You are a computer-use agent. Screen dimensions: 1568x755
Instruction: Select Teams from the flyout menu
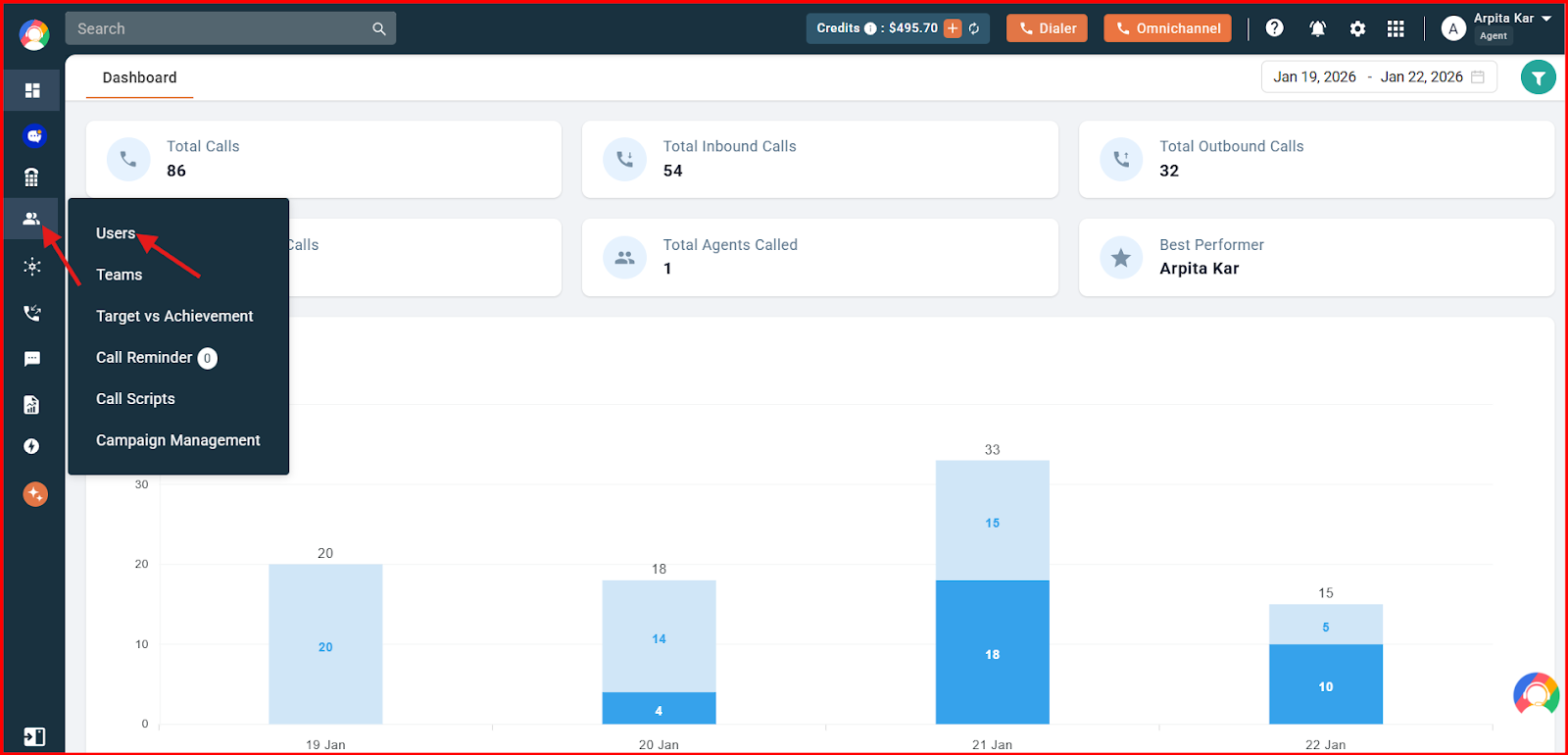click(x=120, y=275)
